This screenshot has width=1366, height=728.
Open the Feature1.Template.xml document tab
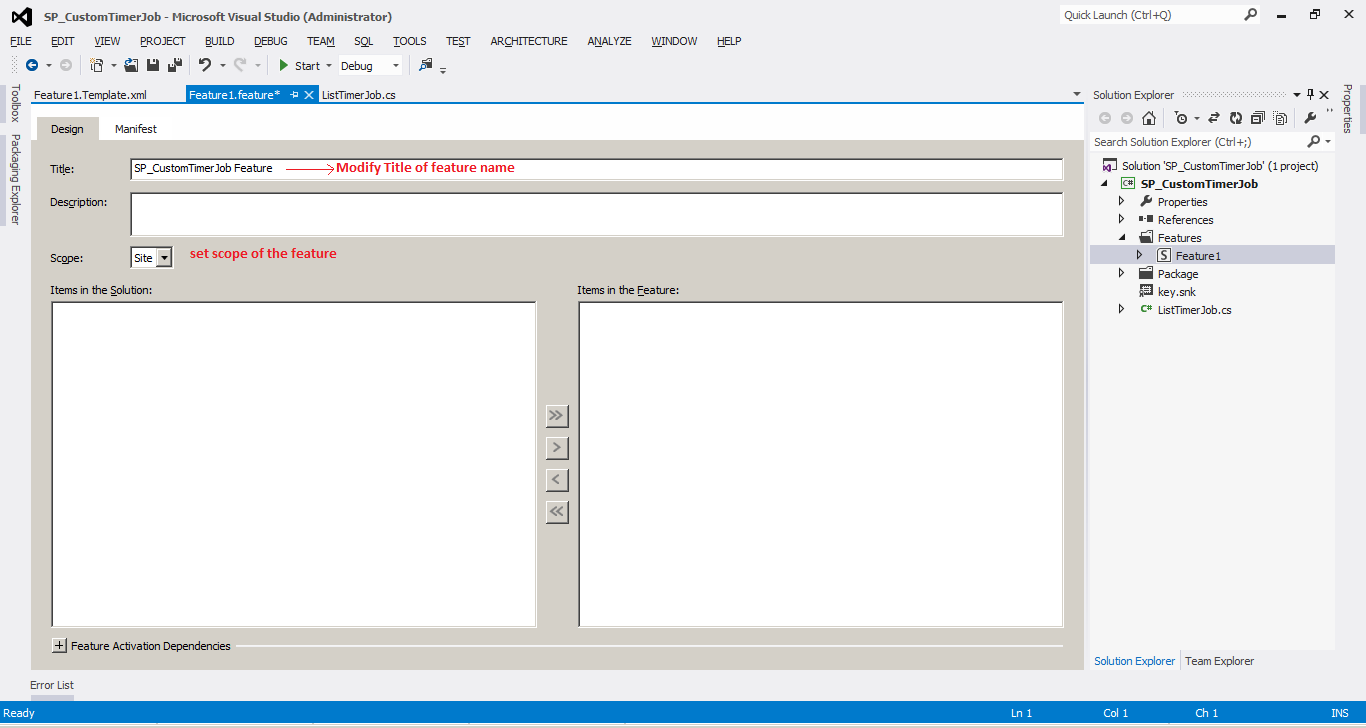pos(90,95)
